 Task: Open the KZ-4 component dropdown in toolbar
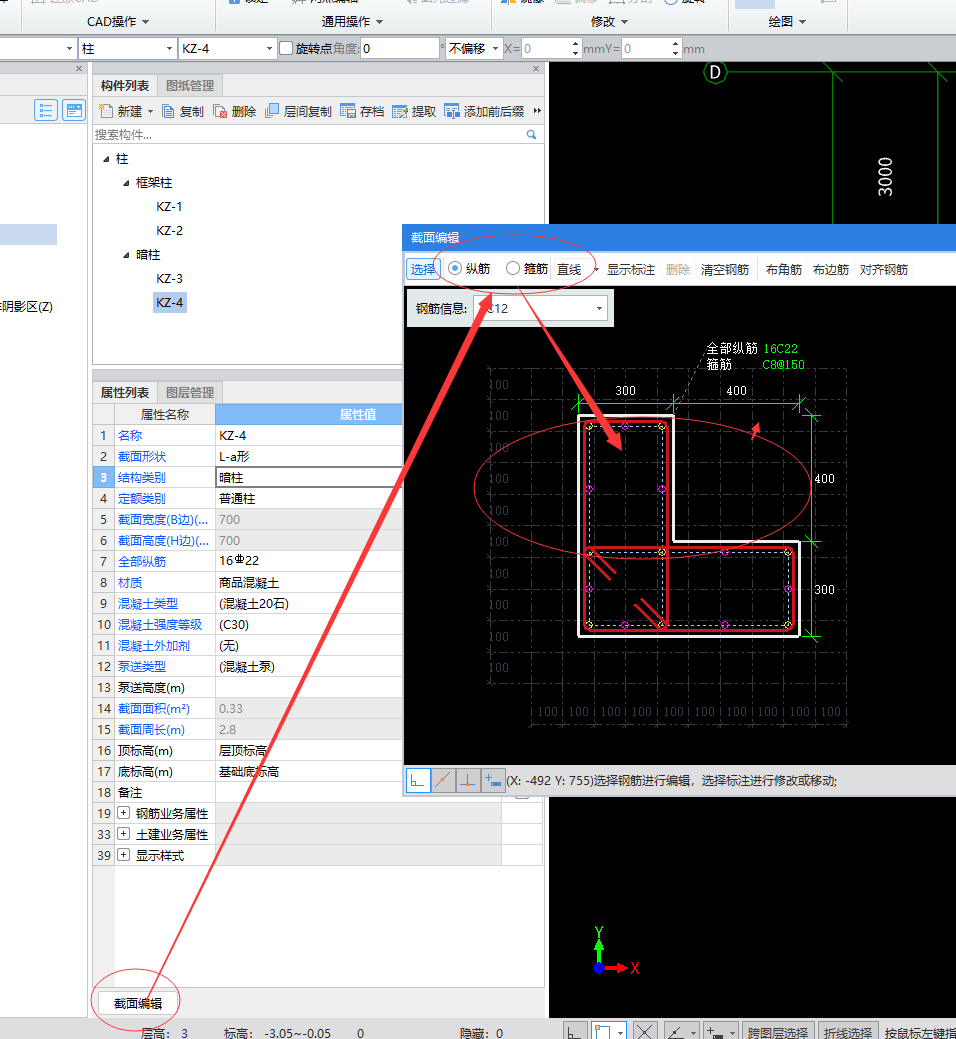(269, 48)
